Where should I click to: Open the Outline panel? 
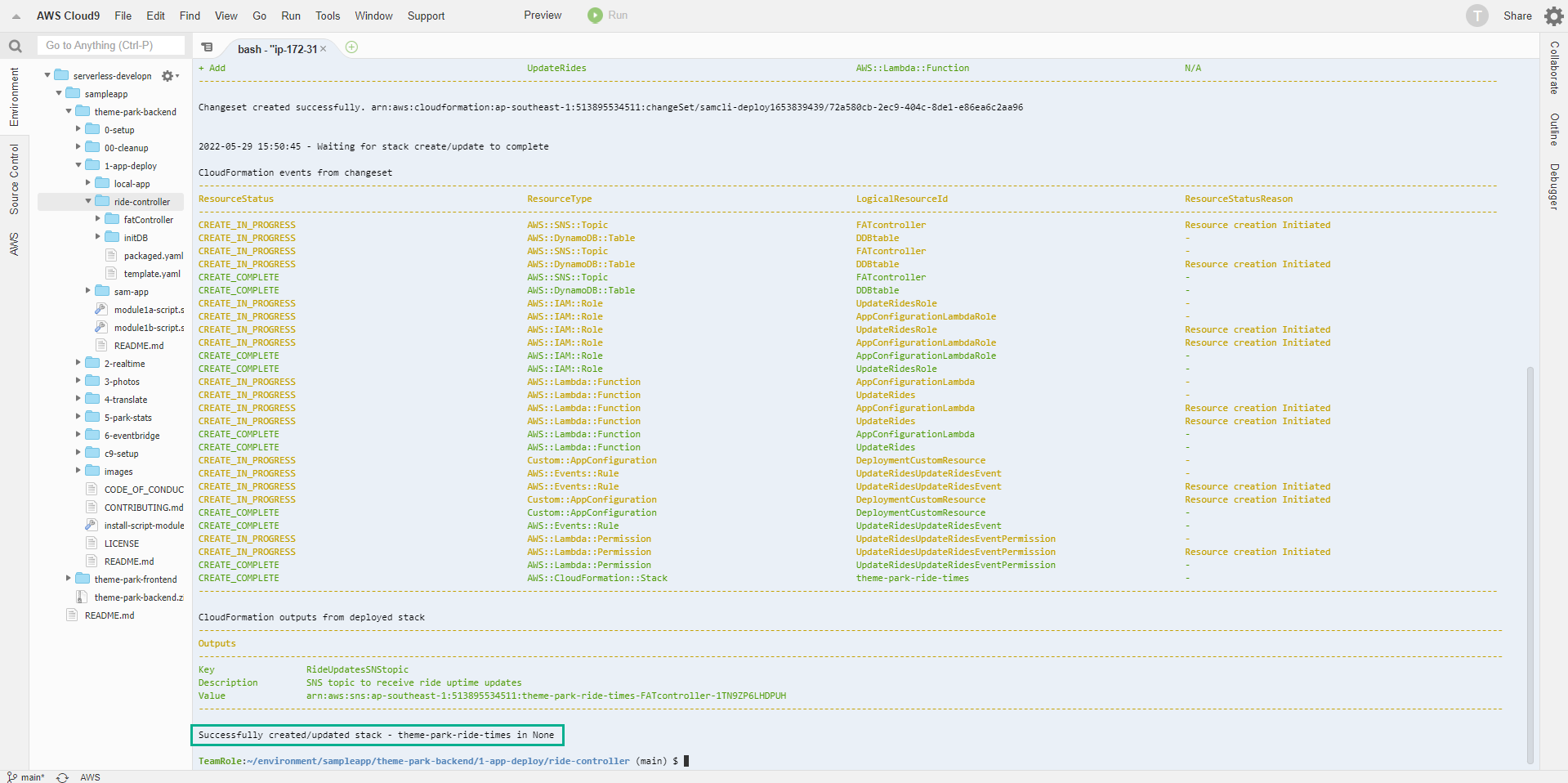click(x=1554, y=129)
